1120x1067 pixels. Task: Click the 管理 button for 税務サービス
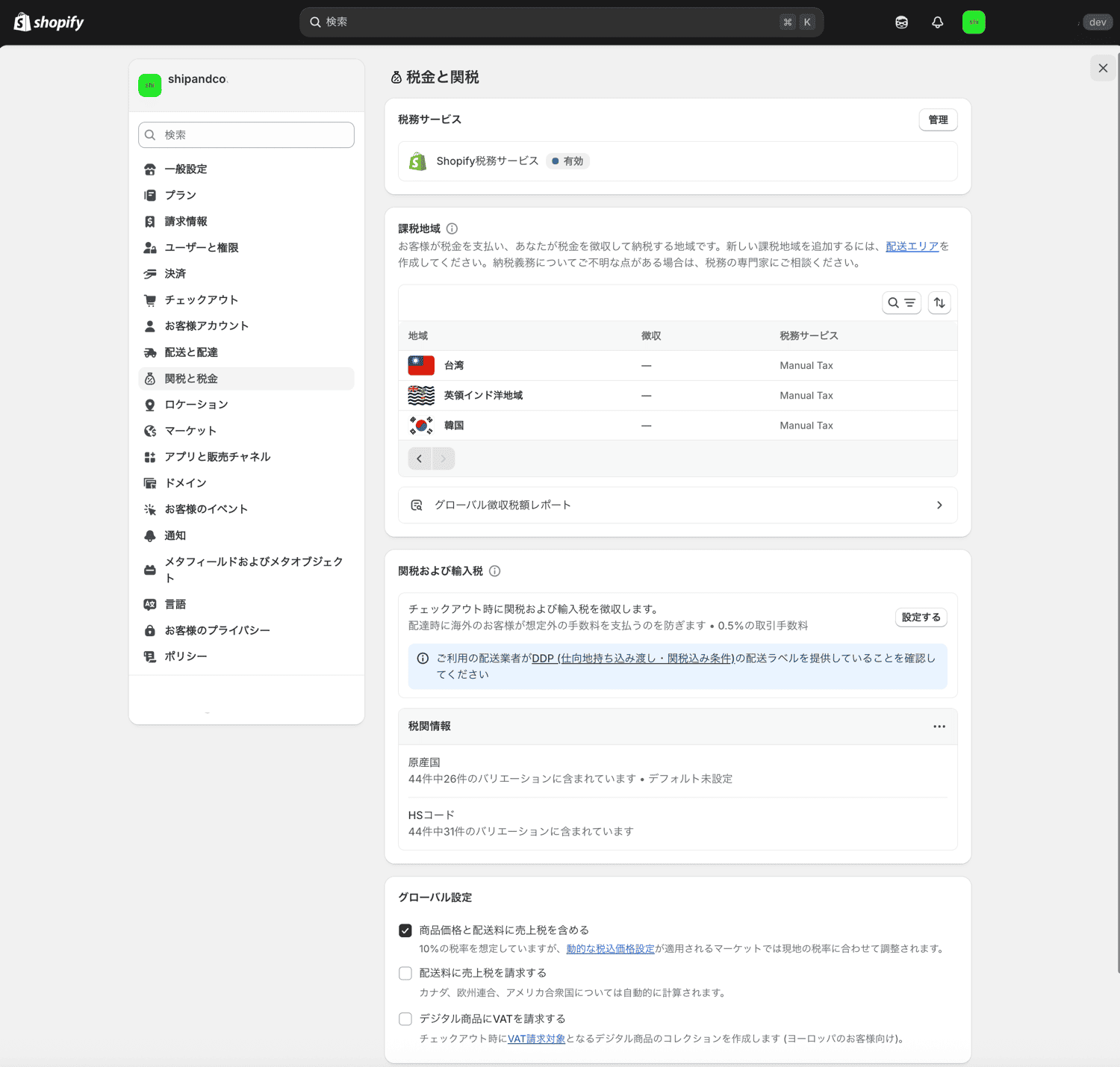pos(938,119)
